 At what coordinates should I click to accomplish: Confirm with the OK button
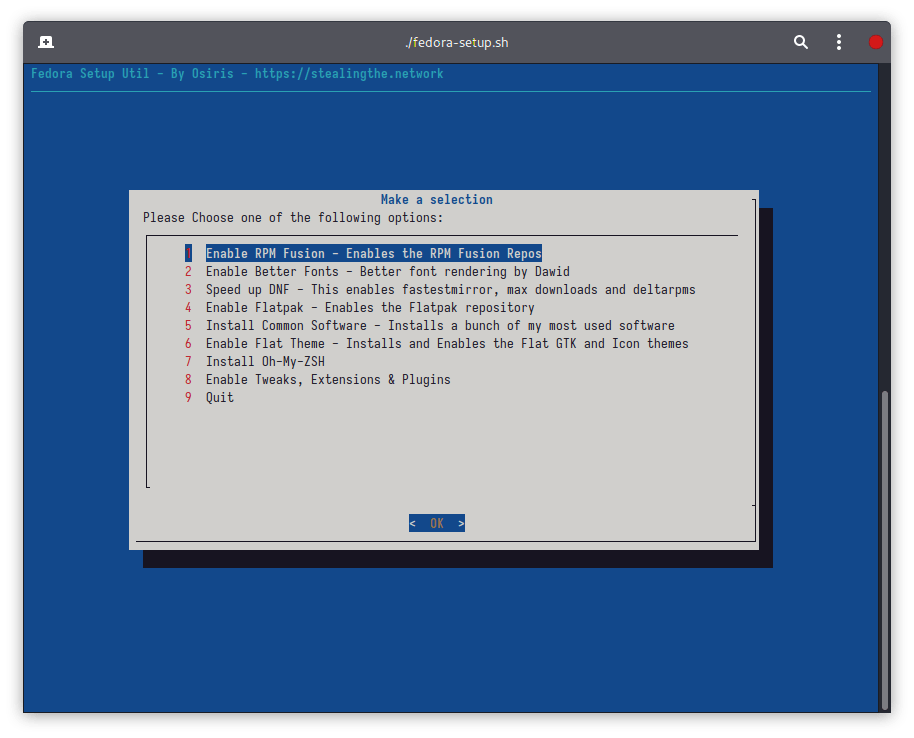pos(437,523)
